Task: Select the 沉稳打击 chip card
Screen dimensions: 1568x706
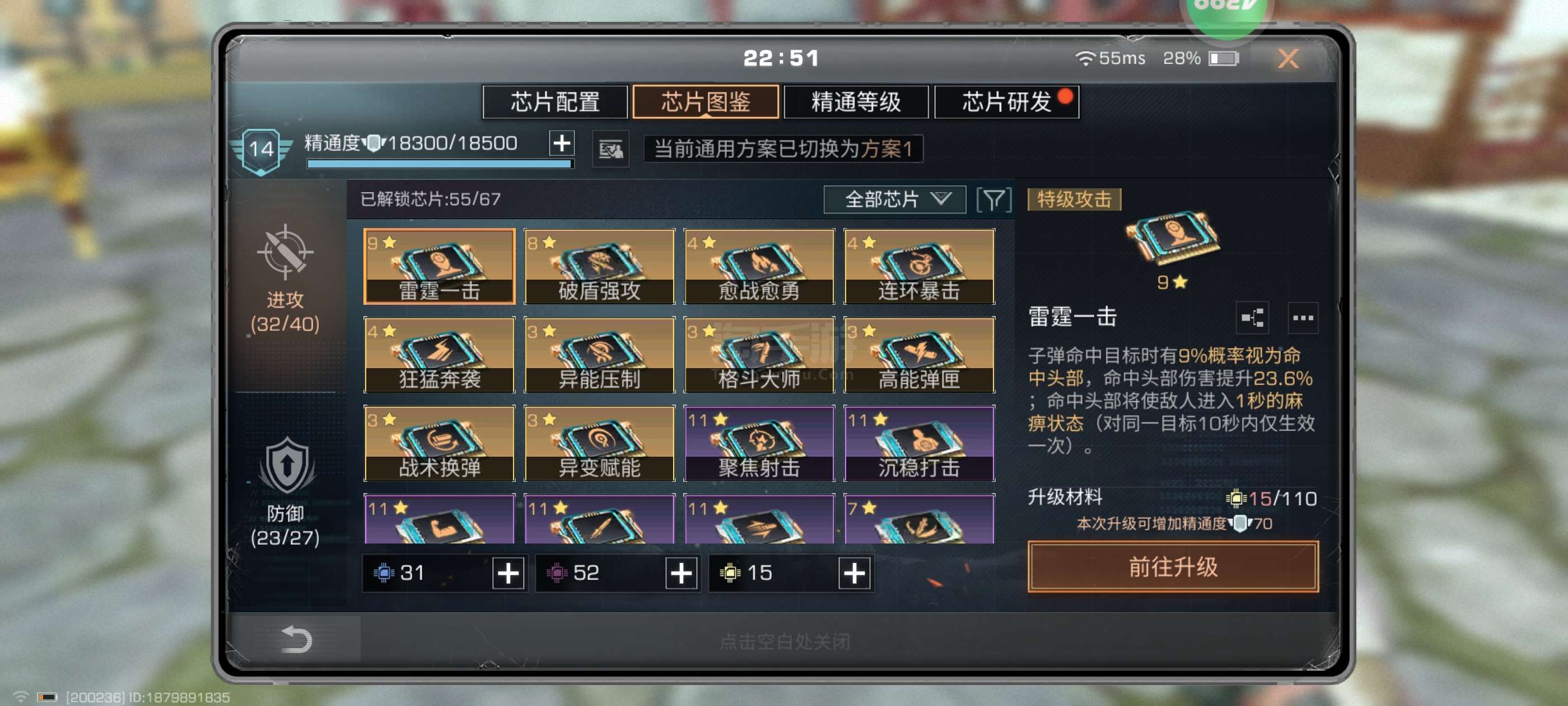Action: click(x=919, y=443)
